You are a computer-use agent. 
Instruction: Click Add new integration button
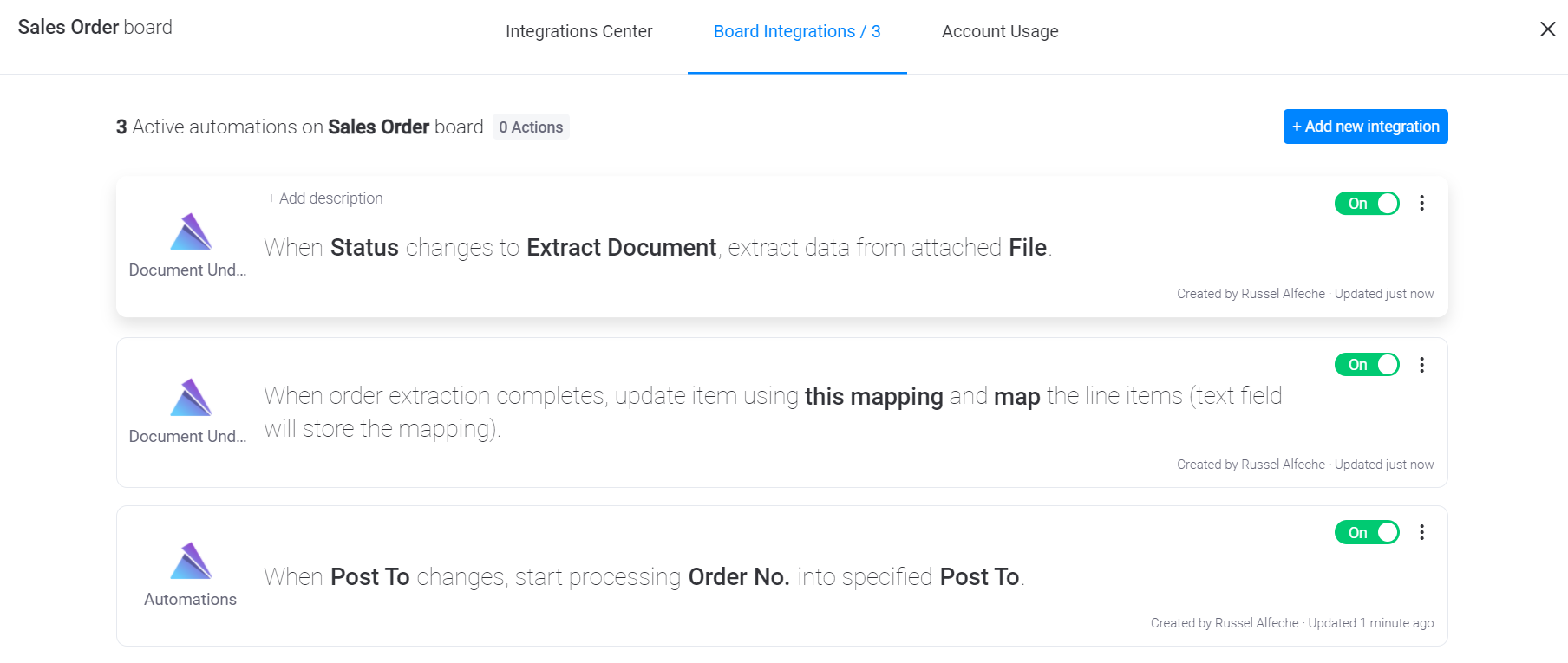click(x=1365, y=127)
